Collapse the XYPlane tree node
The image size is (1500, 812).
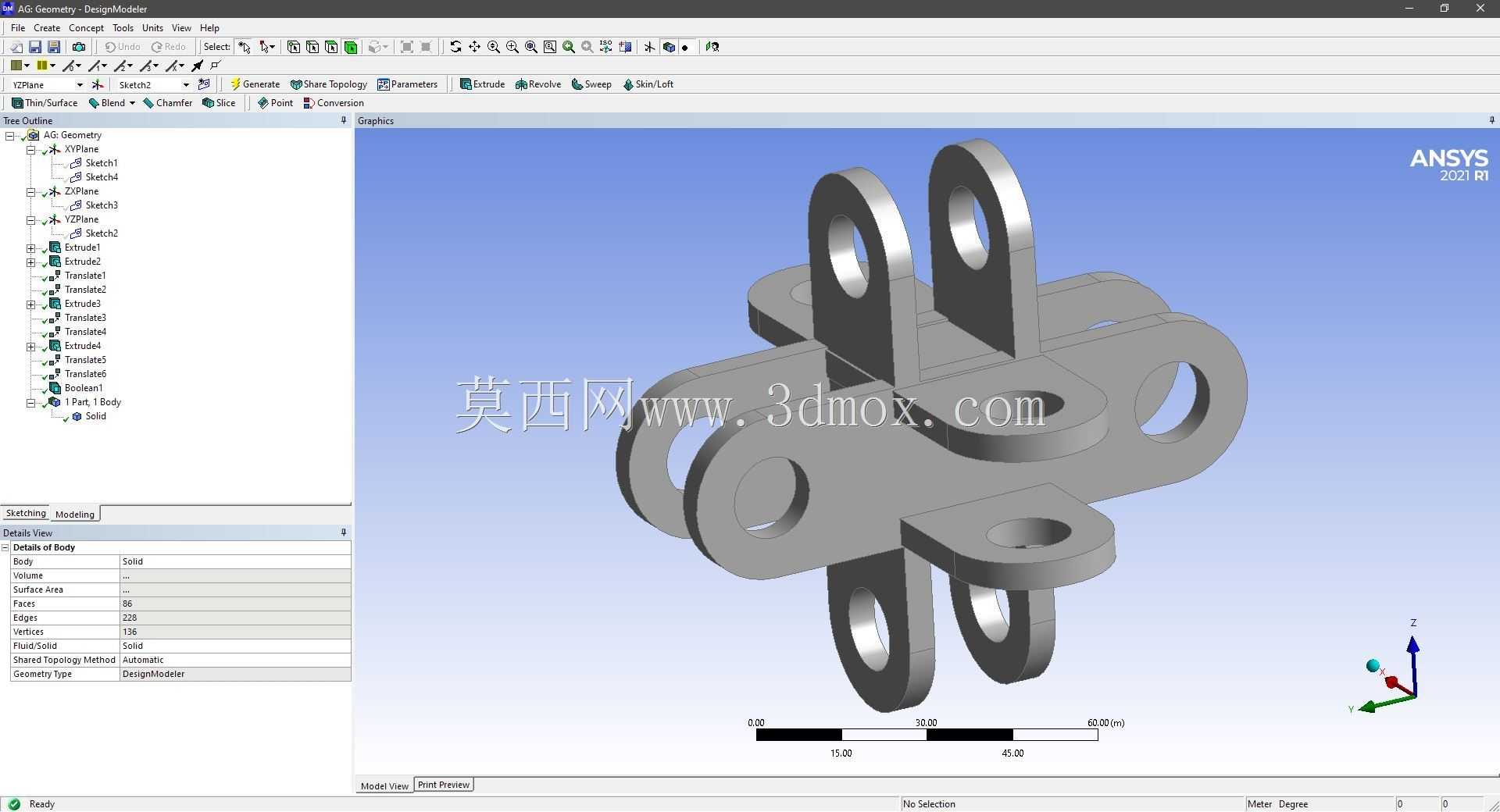click(31, 149)
